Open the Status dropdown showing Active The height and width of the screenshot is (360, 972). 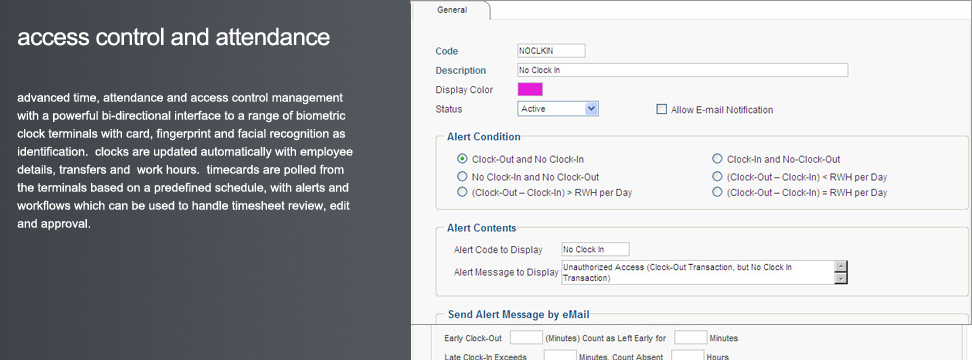[x=558, y=109]
